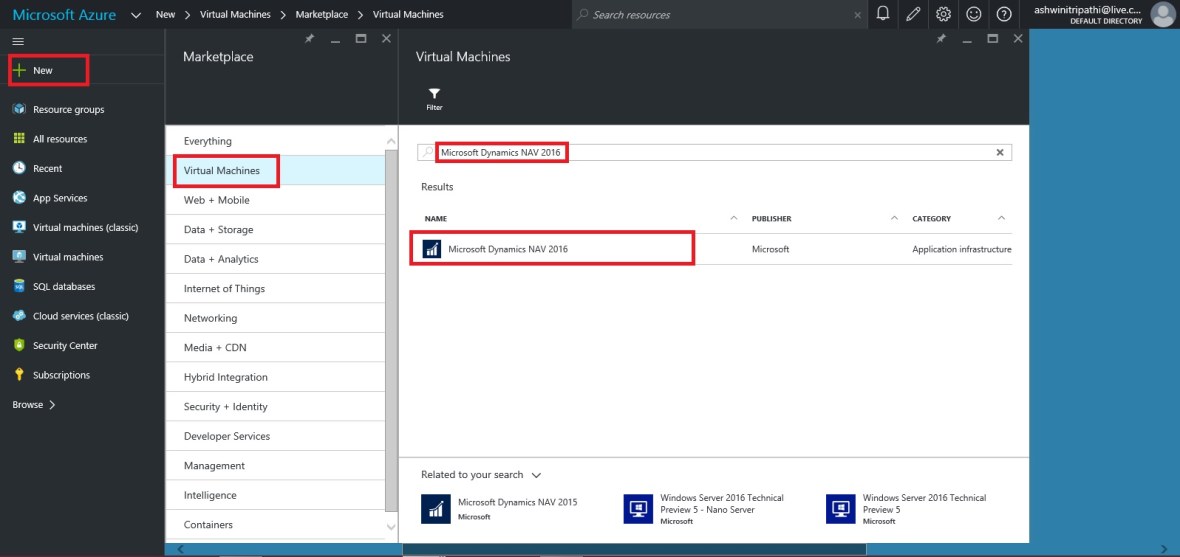Click the smiley feedback icon
1180x557 pixels.
pyautogui.click(x=974, y=14)
